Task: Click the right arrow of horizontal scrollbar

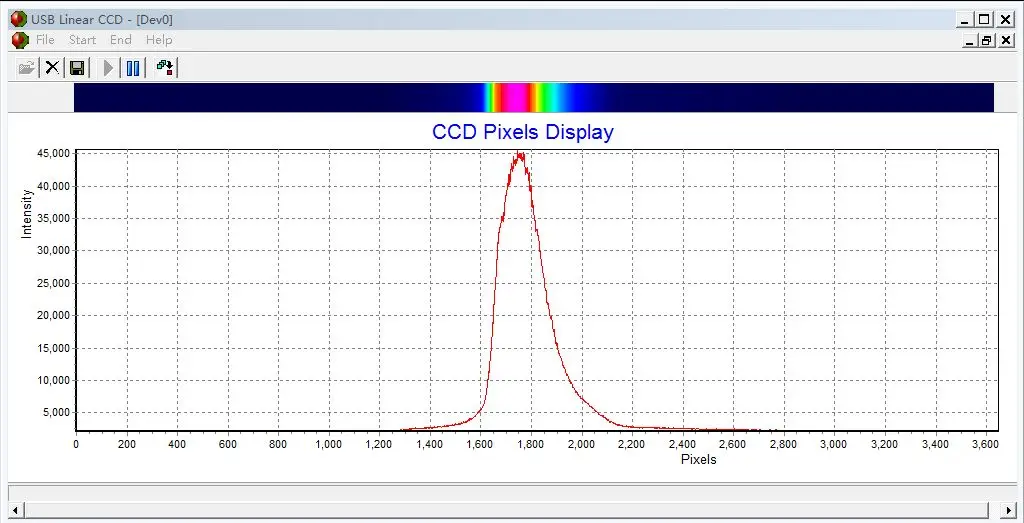Action: coord(1010,509)
